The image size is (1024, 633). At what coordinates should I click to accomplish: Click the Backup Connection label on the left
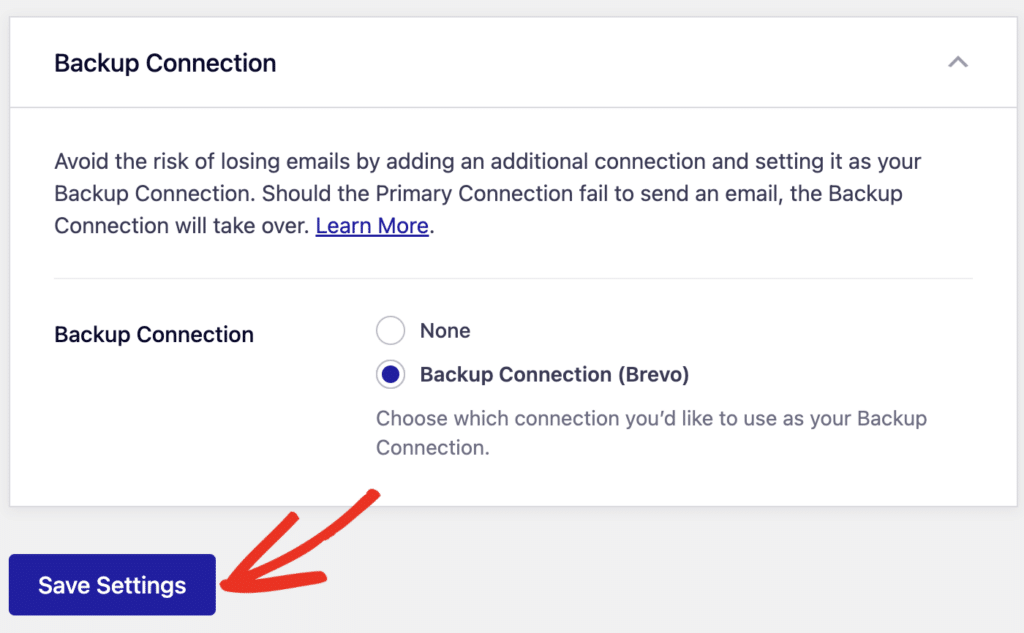point(153,334)
